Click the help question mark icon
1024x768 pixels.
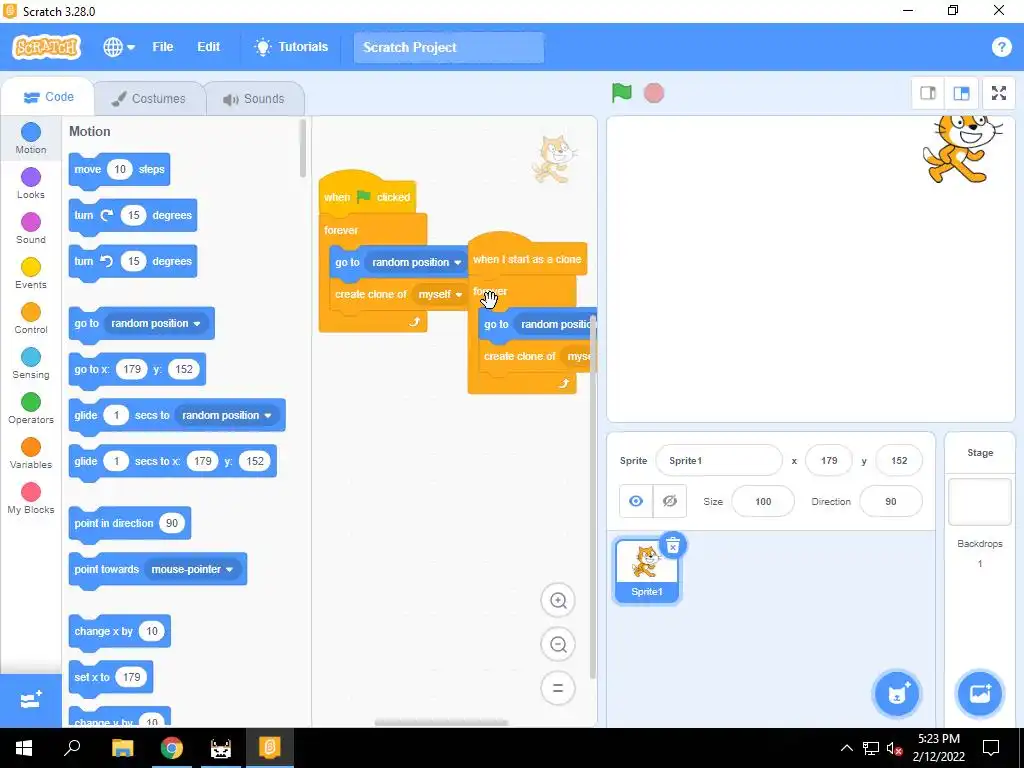click(1001, 47)
